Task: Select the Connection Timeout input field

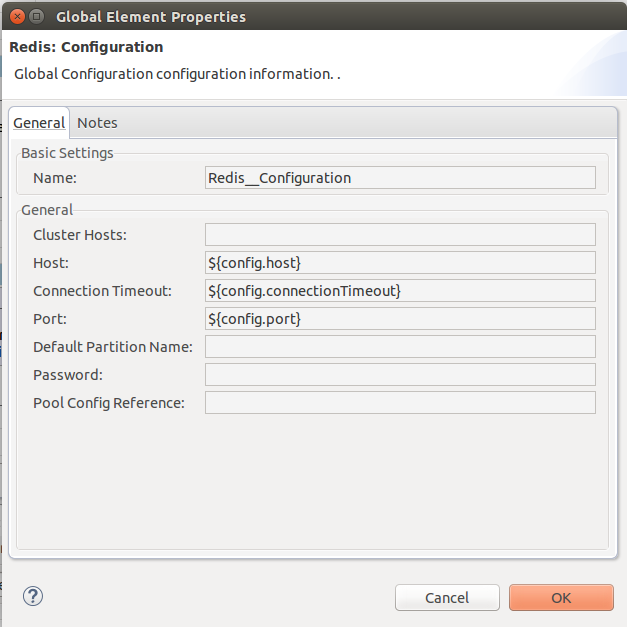Action: [400, 291]
